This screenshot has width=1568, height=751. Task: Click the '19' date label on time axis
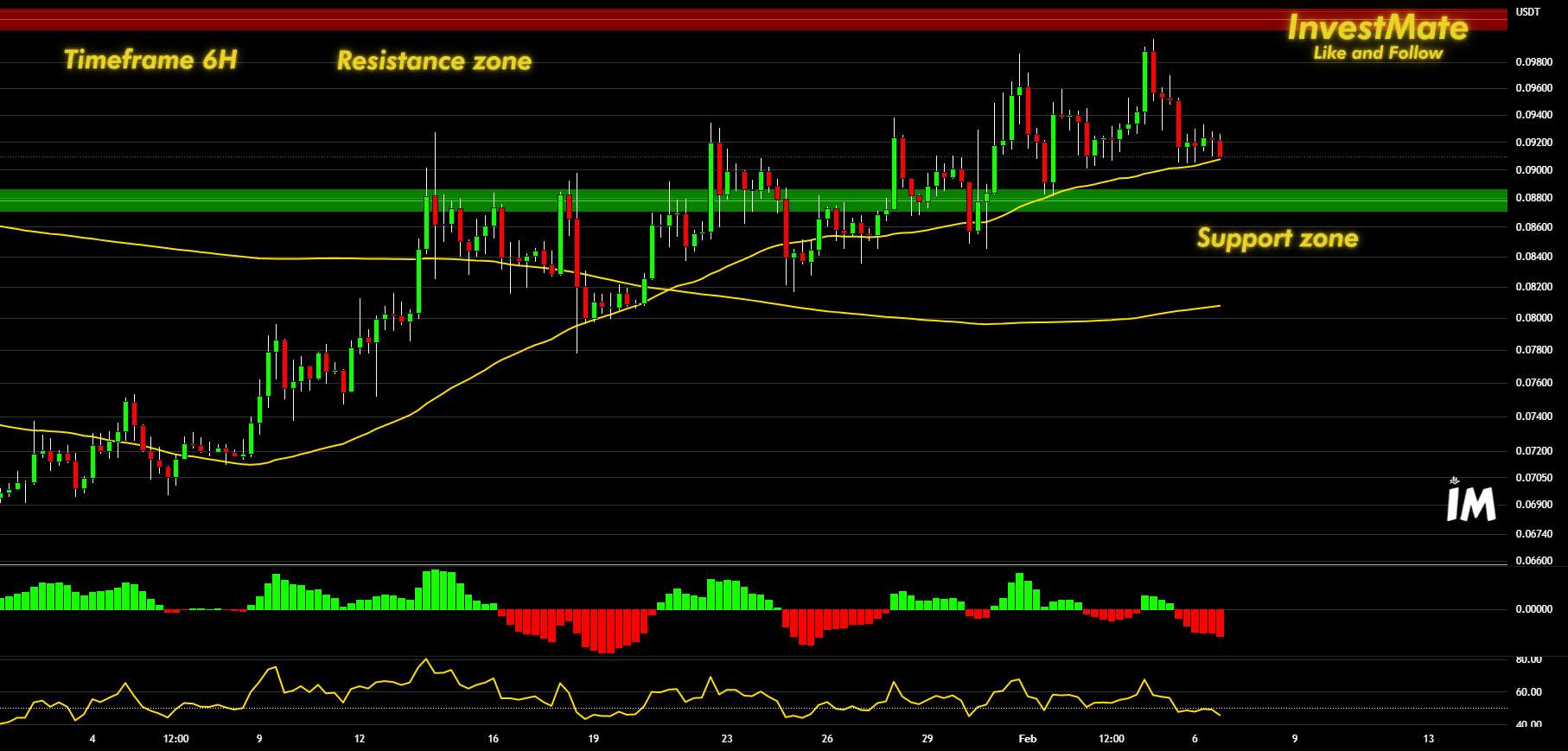(593, 739)
